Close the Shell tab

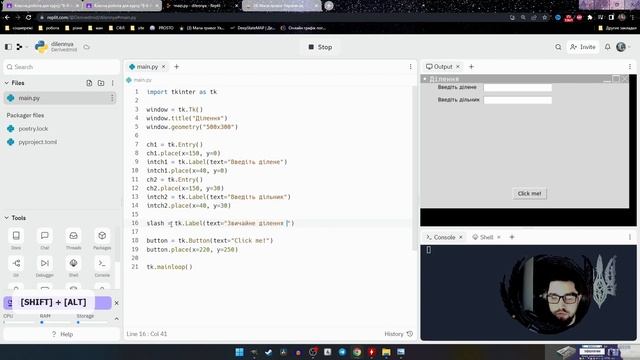[498, 237]
